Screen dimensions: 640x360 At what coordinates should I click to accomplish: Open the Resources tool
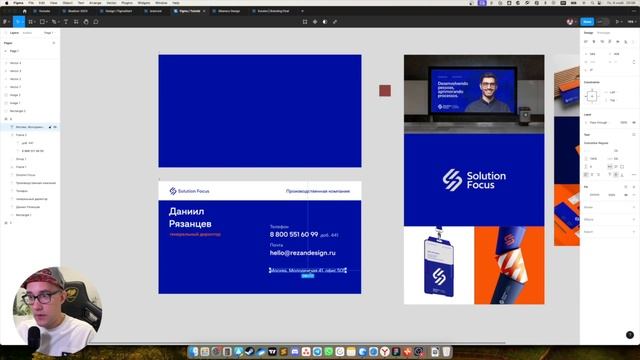76,22
